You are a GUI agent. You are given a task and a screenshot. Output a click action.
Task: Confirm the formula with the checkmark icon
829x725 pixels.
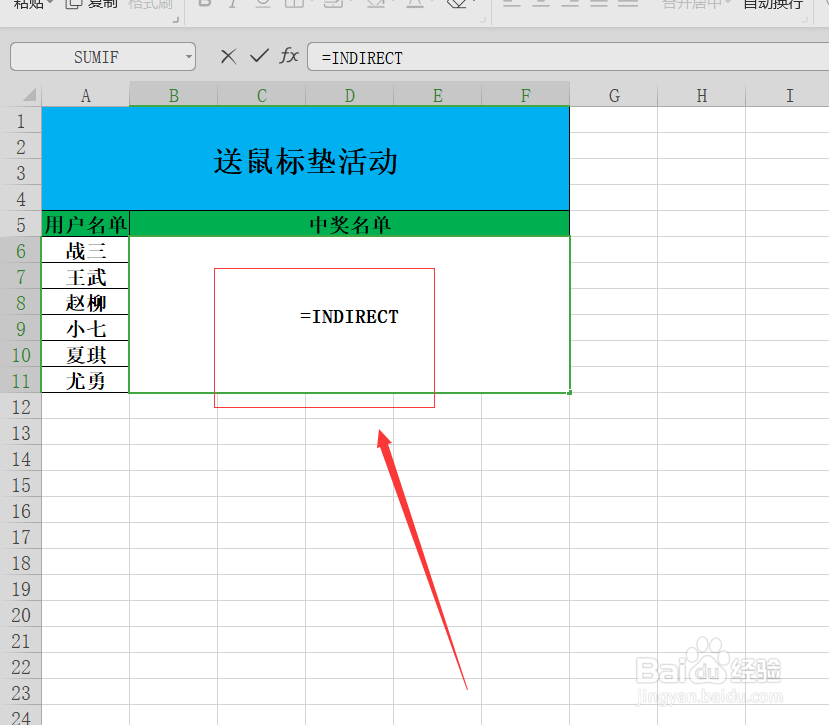click(x=258, y=56)
